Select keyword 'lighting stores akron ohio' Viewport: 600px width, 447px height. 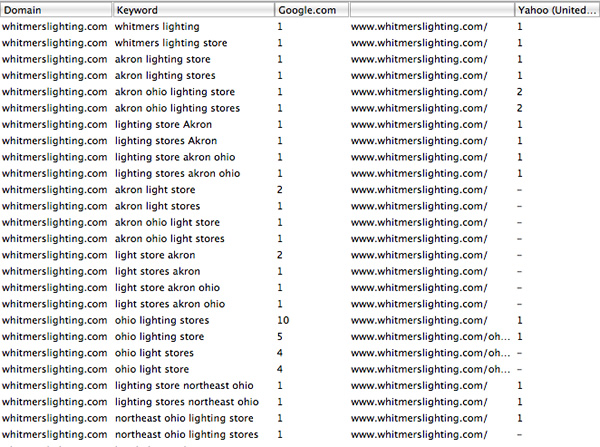tap(178, 174)
